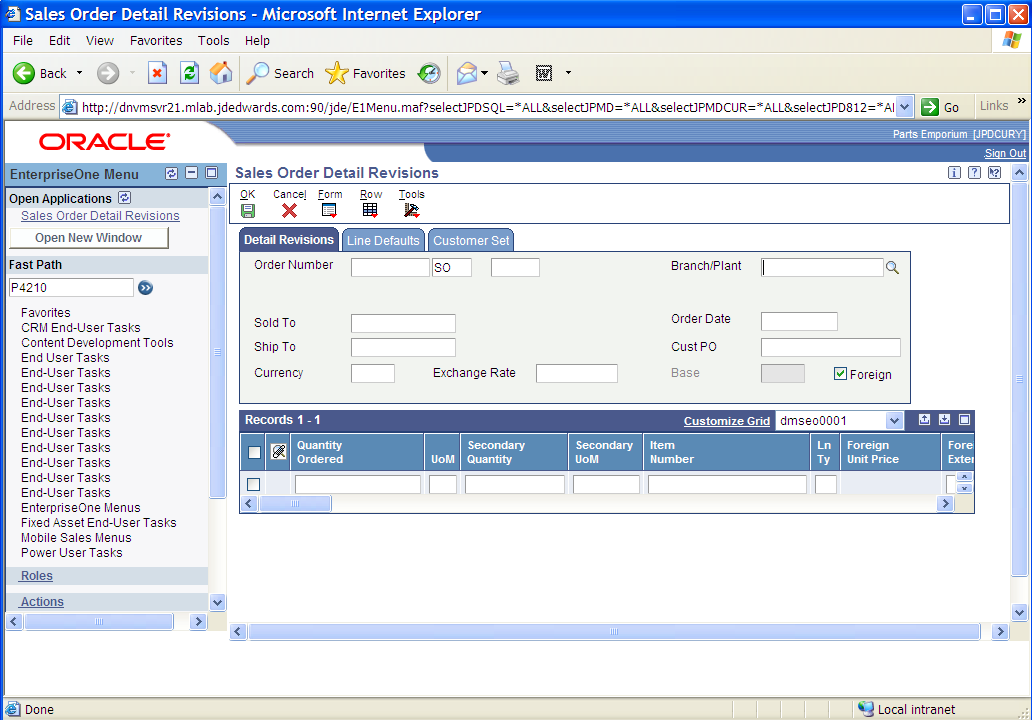Open Power User Tasks menu item
This screenshot has width=1032, height=720.
click(x=72, y=553)
